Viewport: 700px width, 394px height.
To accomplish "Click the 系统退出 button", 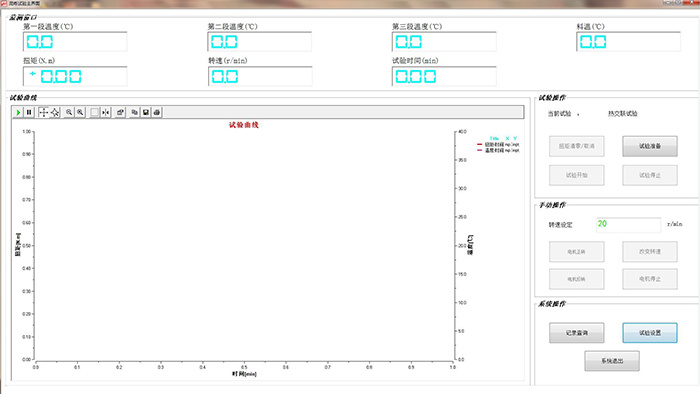I will coord(612,361).
